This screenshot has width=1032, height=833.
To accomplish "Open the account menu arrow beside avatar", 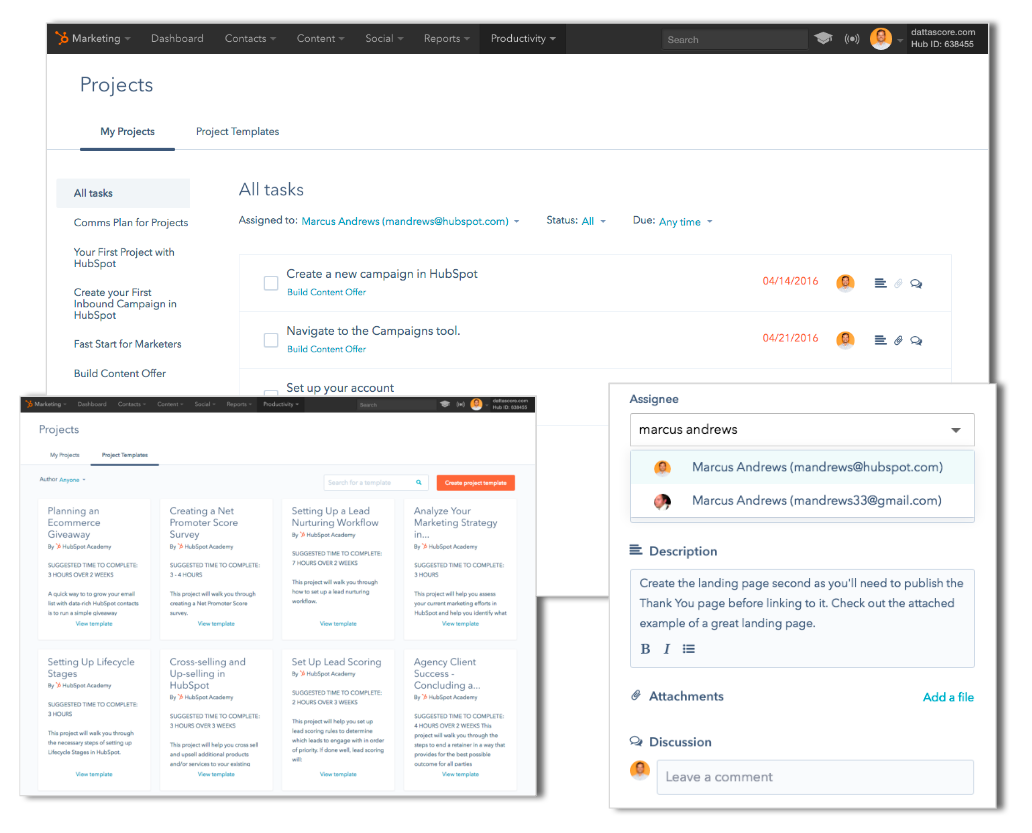I will click(x=900, y=40).
